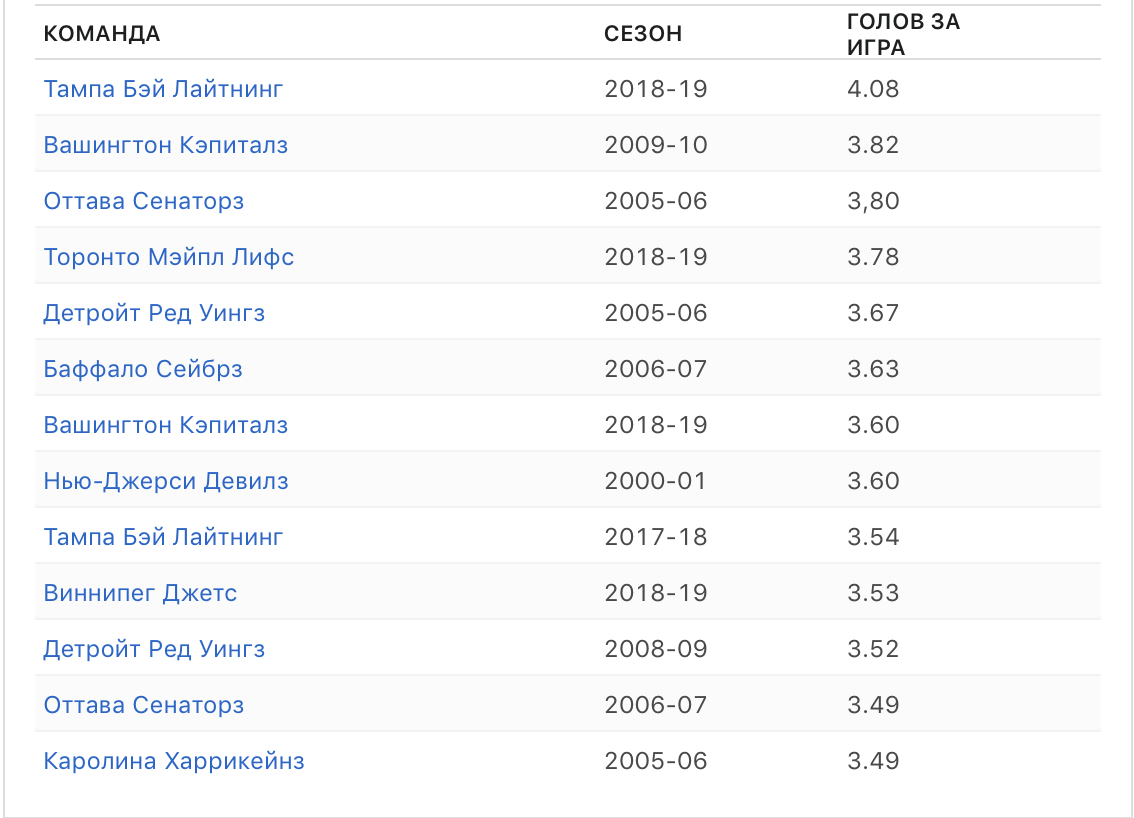Viewport: 1134px width, 818px height.
Task: Click Оттава Сенаторз link for 2005-06 season
Action: point(143,201)
